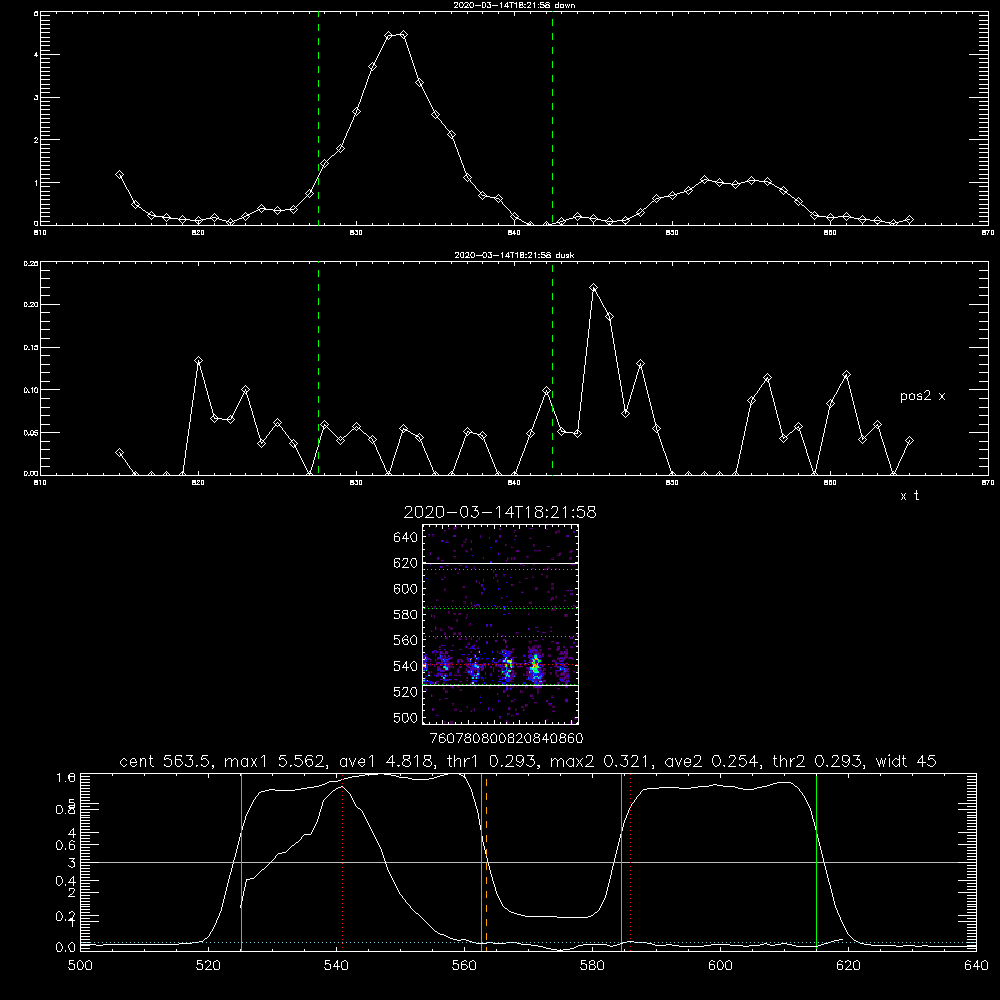Click the dawn plot title text
1000x1000 pixels.
514,5
